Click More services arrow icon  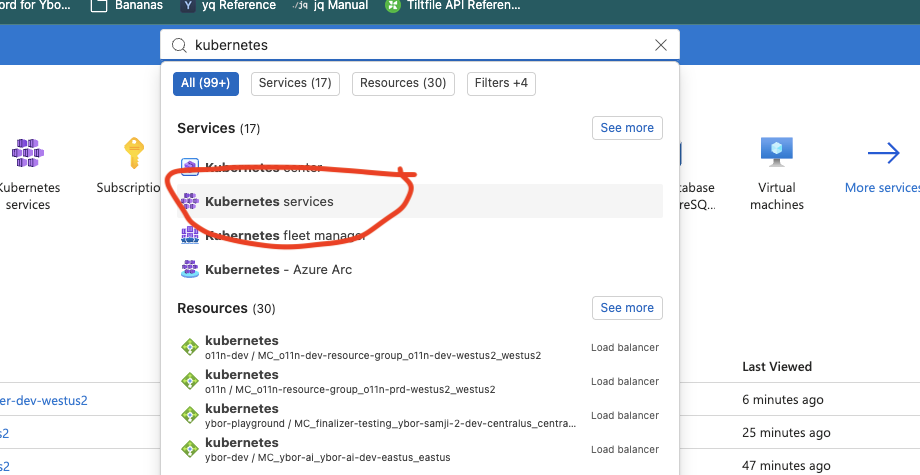884,153
